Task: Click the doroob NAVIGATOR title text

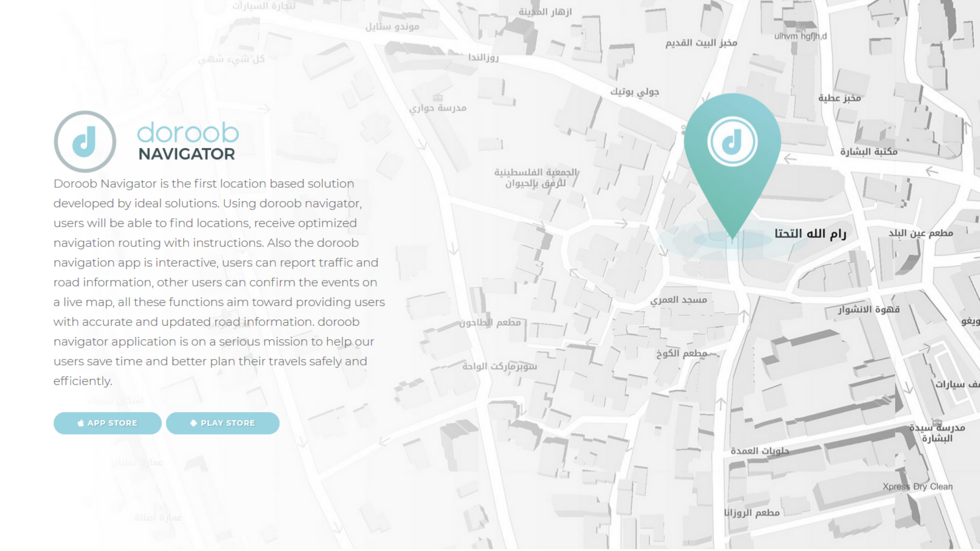Action: tap(187, 142)
